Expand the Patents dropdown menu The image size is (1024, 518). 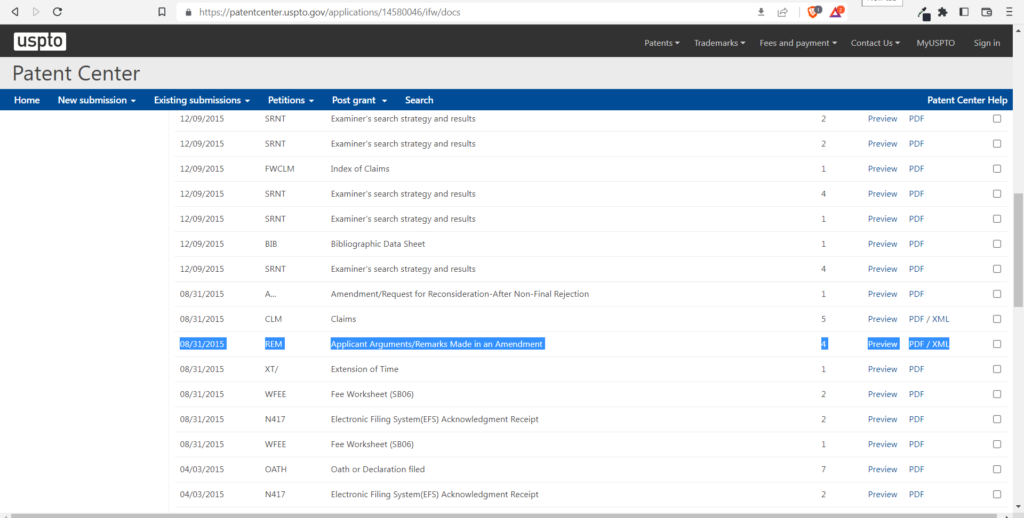661,43
